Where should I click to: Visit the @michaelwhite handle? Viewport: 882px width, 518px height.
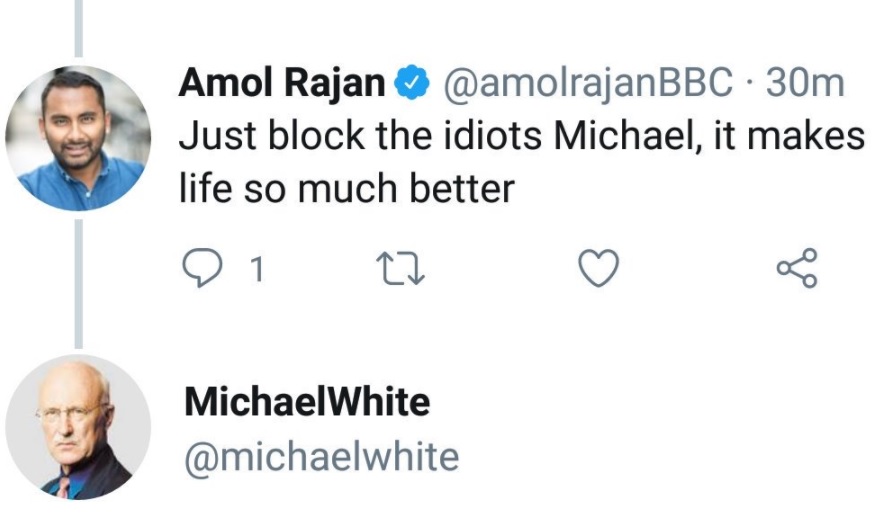pos(322,456)
